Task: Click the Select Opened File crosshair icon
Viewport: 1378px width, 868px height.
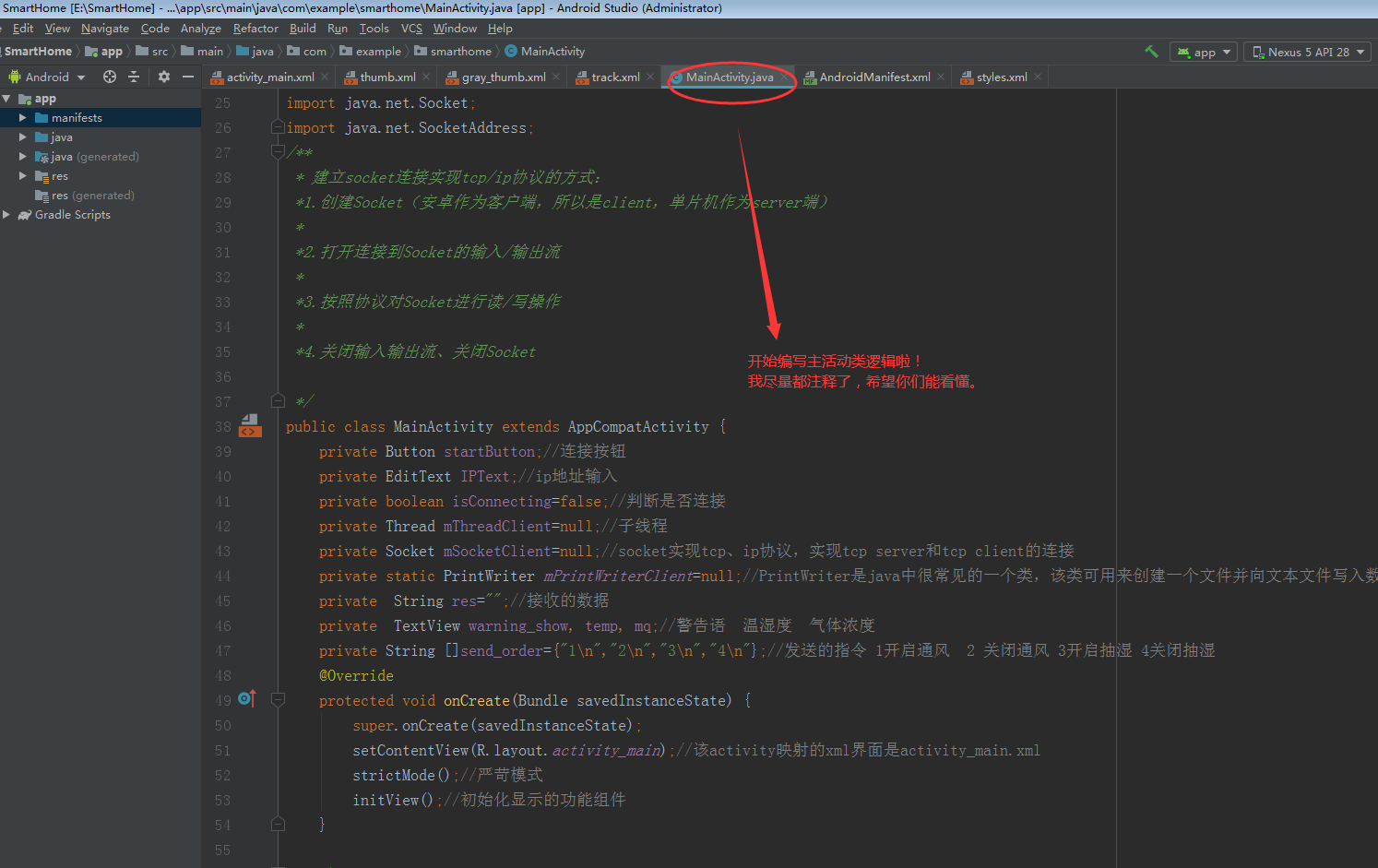Action: tap(109, 77)
